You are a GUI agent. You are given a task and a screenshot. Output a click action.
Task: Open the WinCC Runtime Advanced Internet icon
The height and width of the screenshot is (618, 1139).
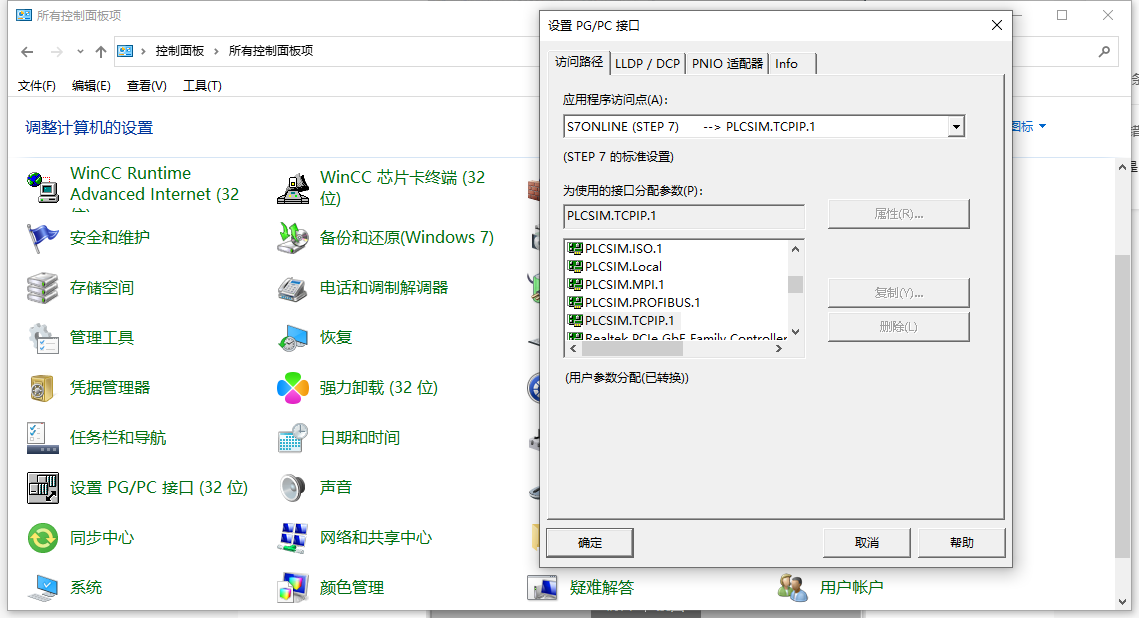[x=42, y=185]
